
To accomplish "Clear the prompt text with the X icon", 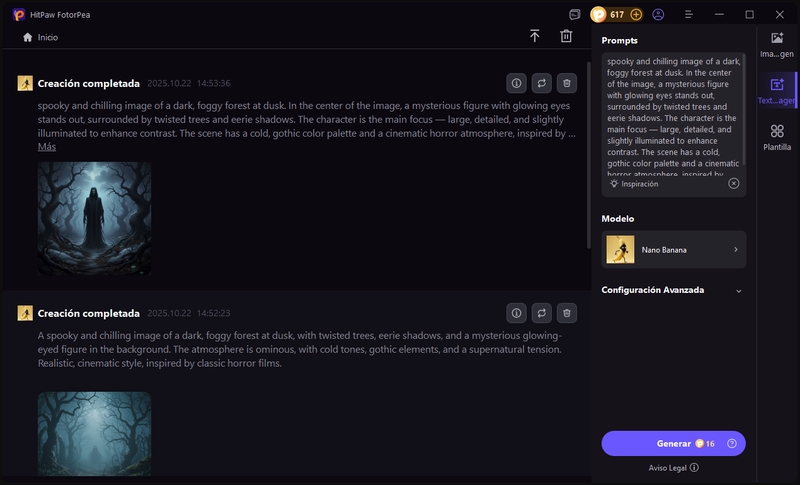I will coord(733,184).
